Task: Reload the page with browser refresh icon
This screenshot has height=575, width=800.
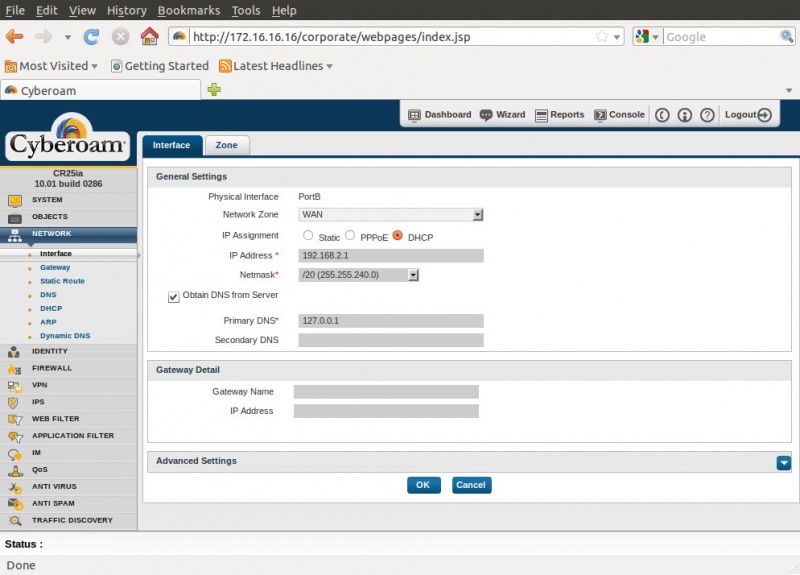Action: click(91, 37)
